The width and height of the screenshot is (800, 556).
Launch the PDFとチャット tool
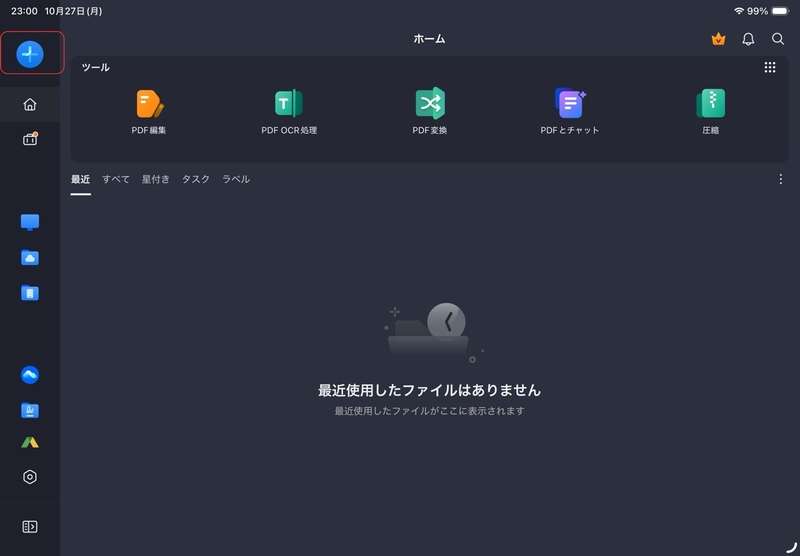[569, 112]
